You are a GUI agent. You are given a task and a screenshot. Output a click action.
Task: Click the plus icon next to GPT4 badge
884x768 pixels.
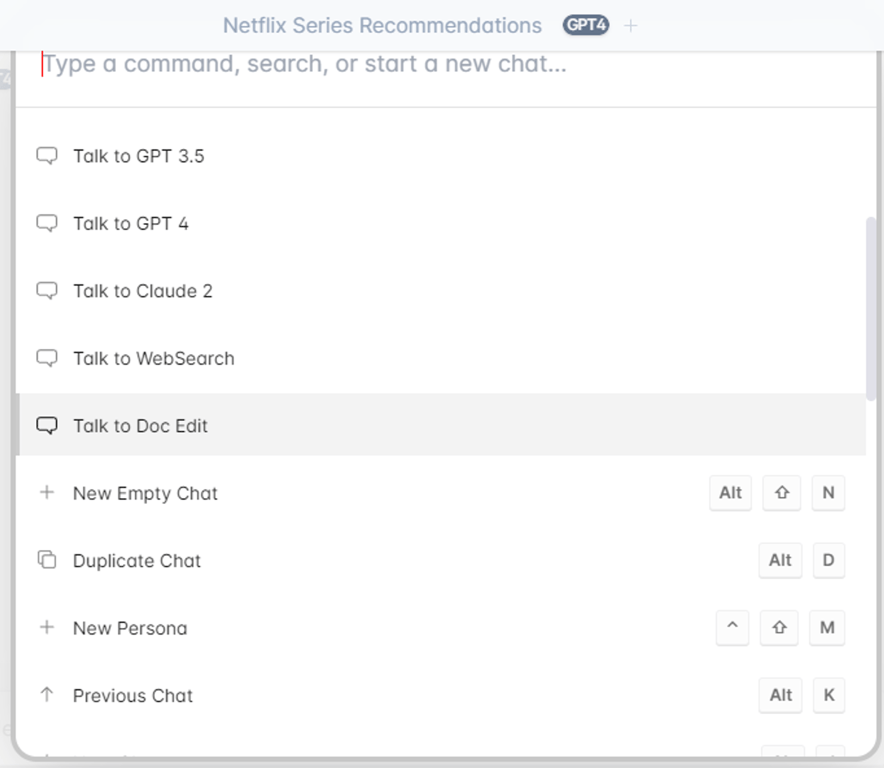[x=631, y=25]
